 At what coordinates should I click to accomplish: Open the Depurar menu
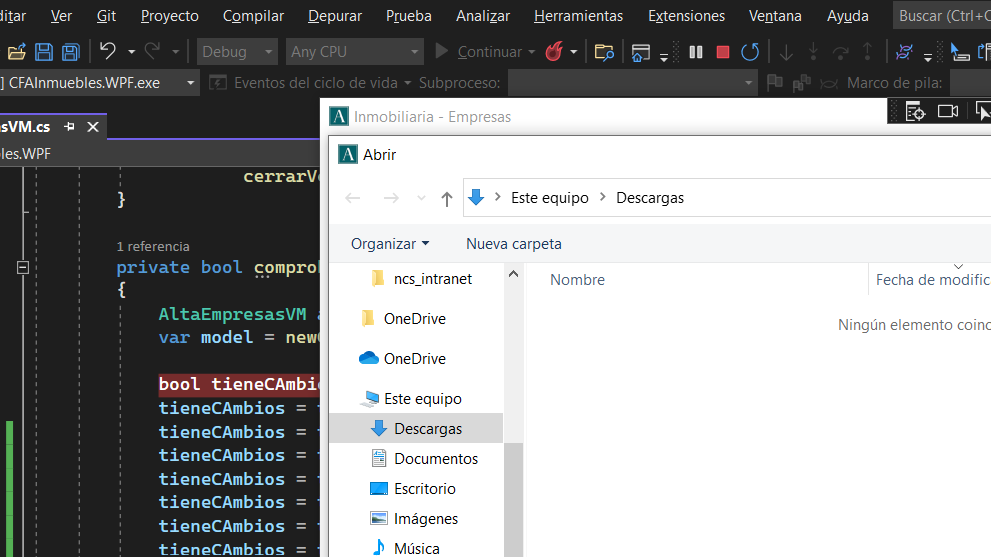tap(335, 16)
